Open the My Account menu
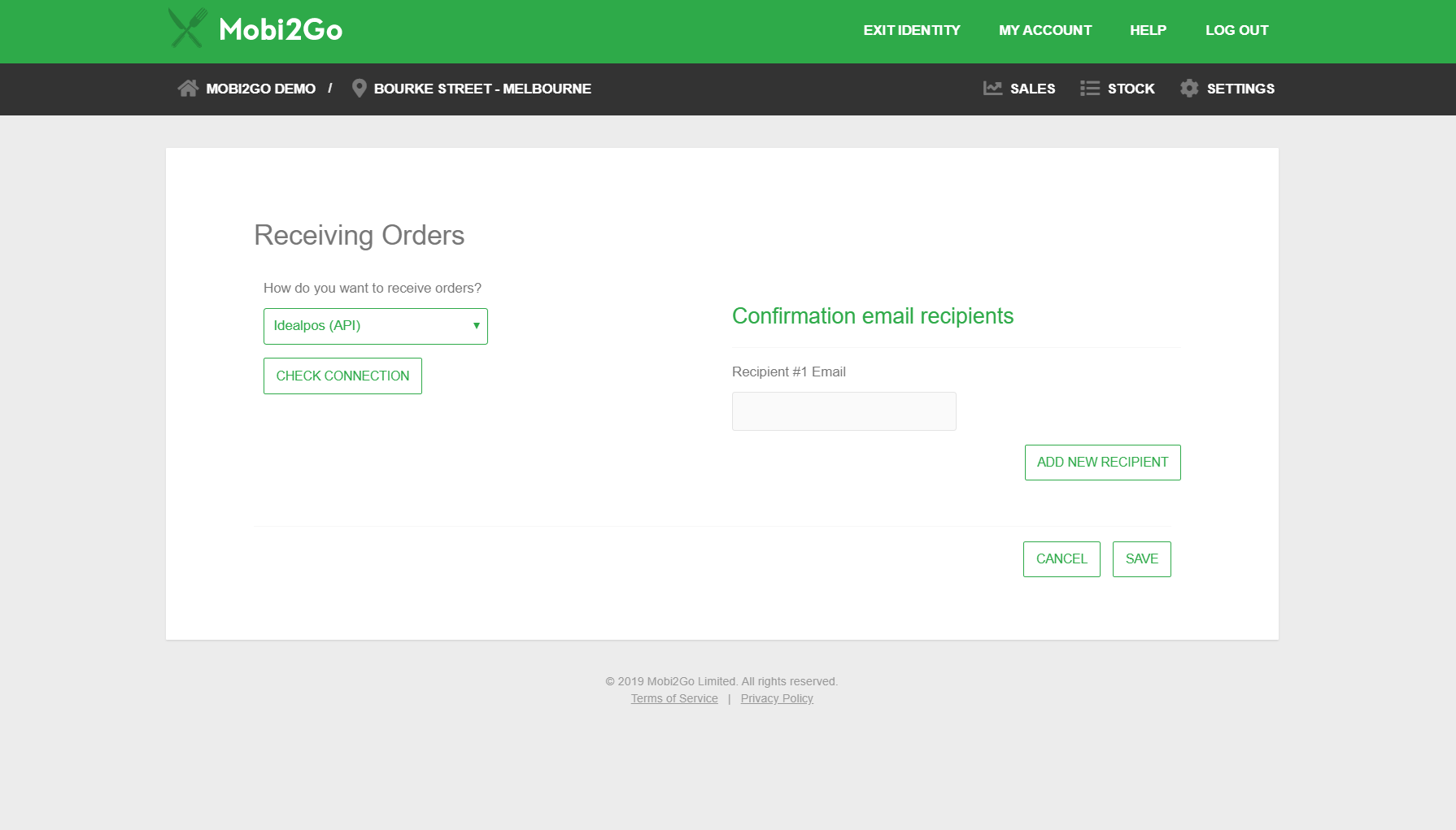This screenshot has width=1456, height=830. pos(1045,30)
